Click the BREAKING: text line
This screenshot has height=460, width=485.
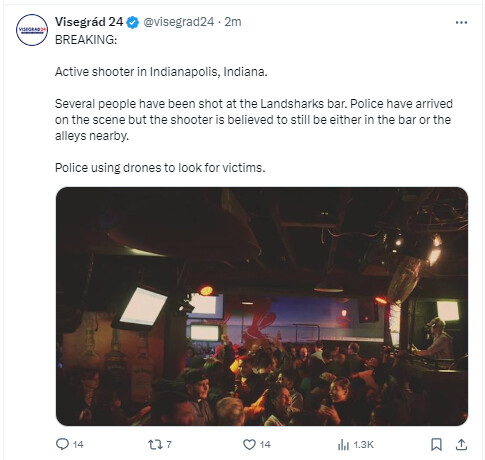pos(86,40)
